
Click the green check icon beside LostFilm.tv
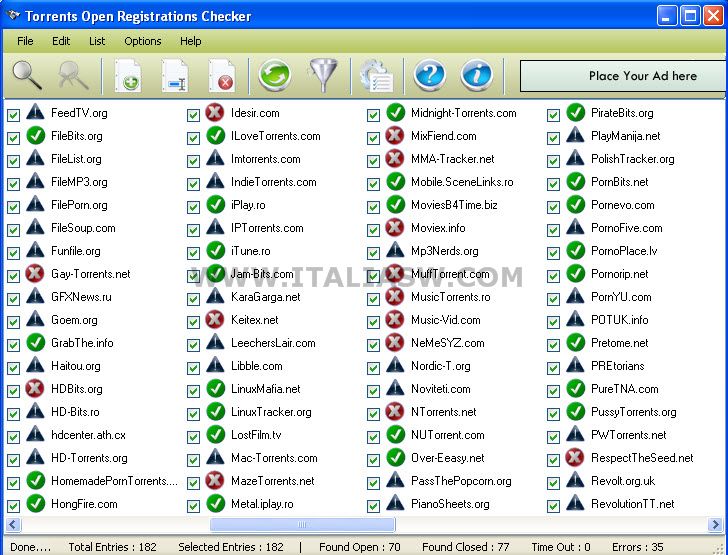216,434
